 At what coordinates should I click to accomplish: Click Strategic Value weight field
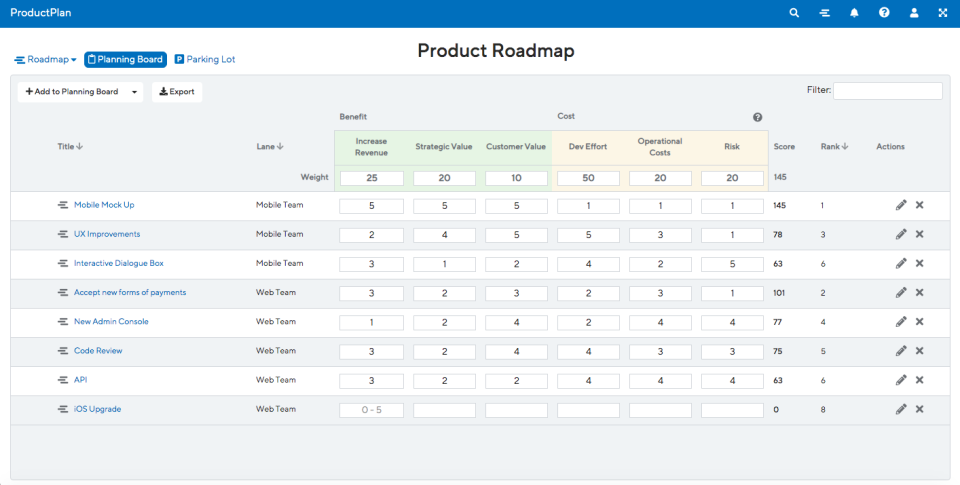(444, 178)
